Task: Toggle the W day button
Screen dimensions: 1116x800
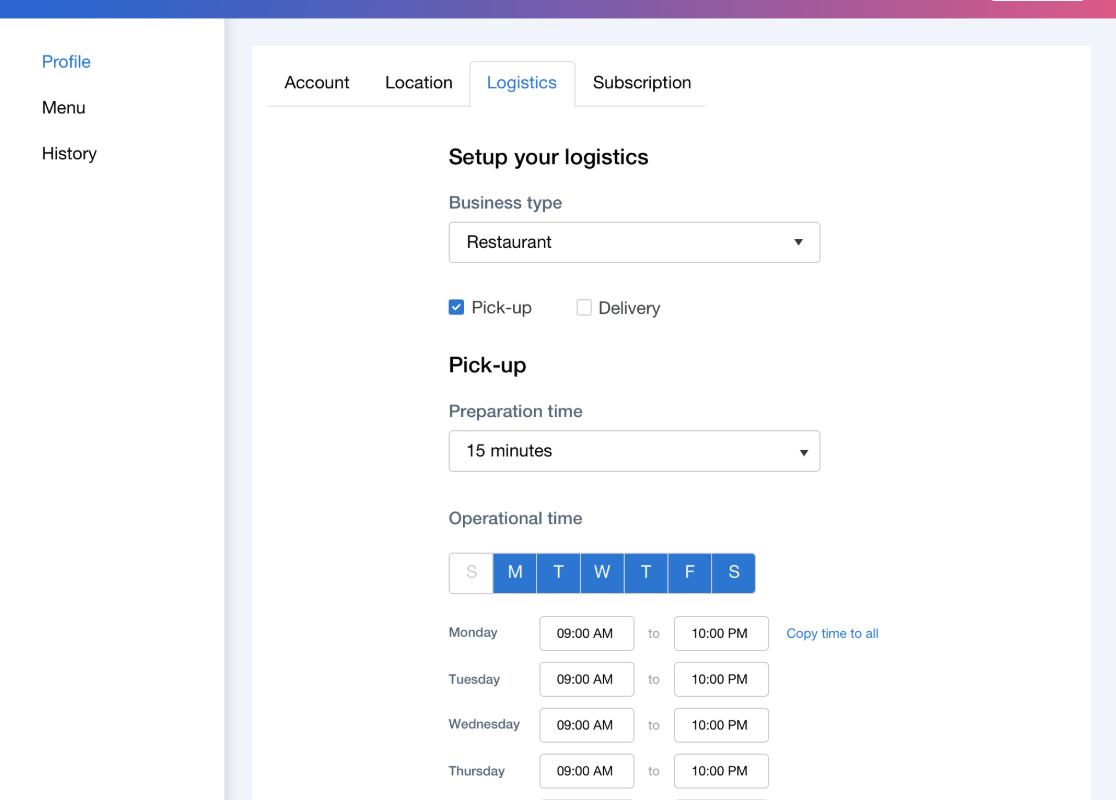Action: coord(602,573)
